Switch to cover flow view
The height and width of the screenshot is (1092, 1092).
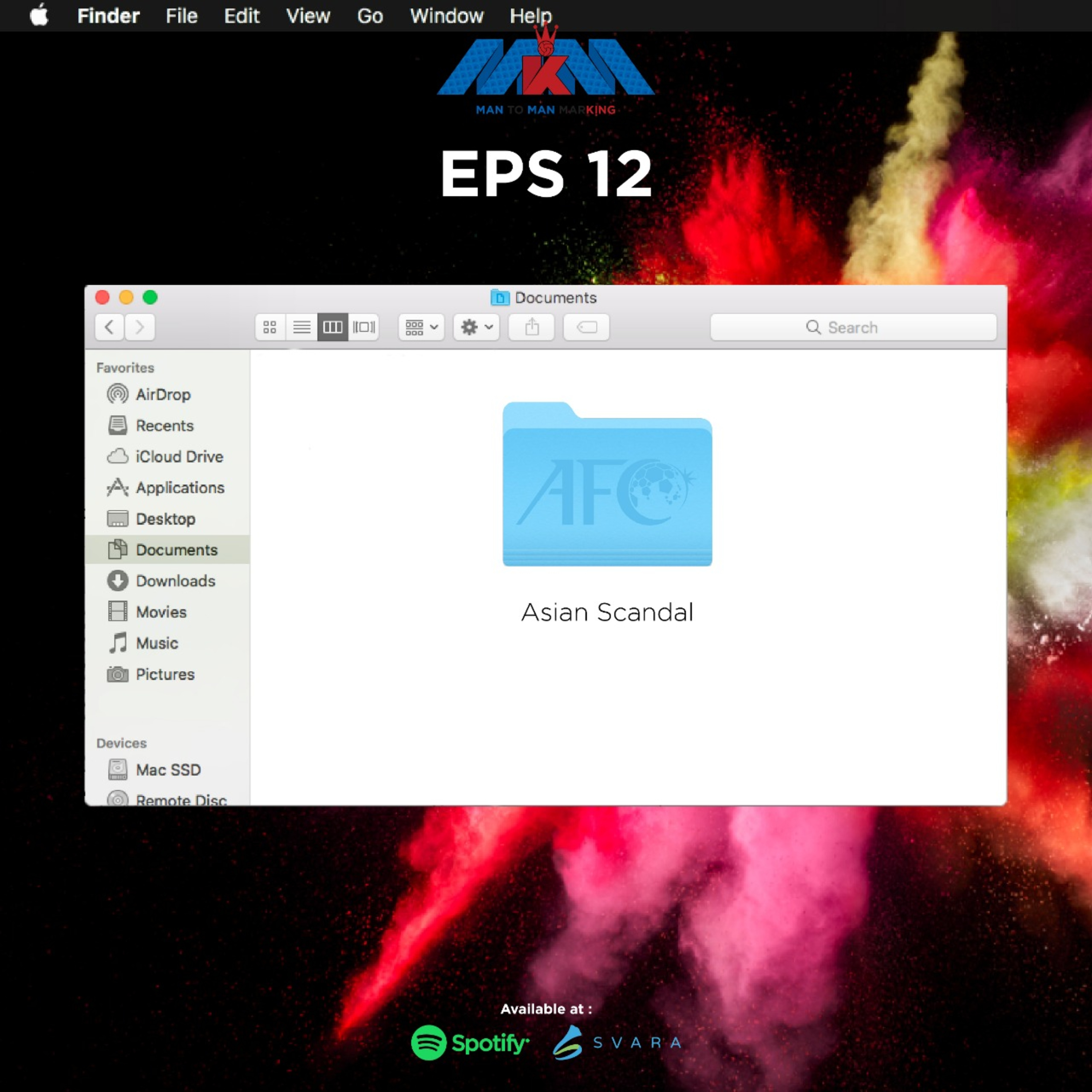click(363, 327)
